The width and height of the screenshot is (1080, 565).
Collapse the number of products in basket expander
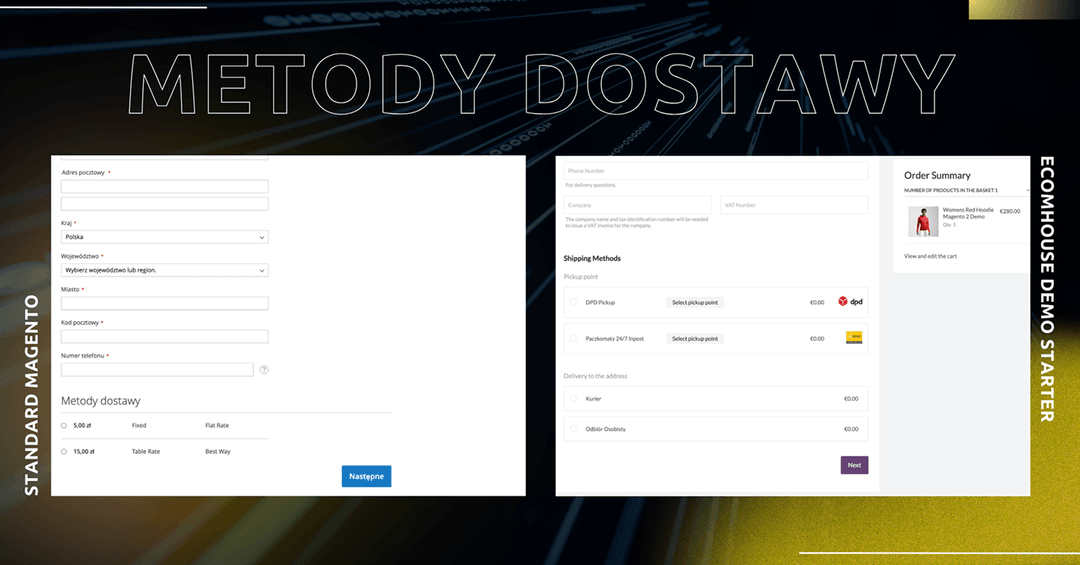pos(1027,190)
